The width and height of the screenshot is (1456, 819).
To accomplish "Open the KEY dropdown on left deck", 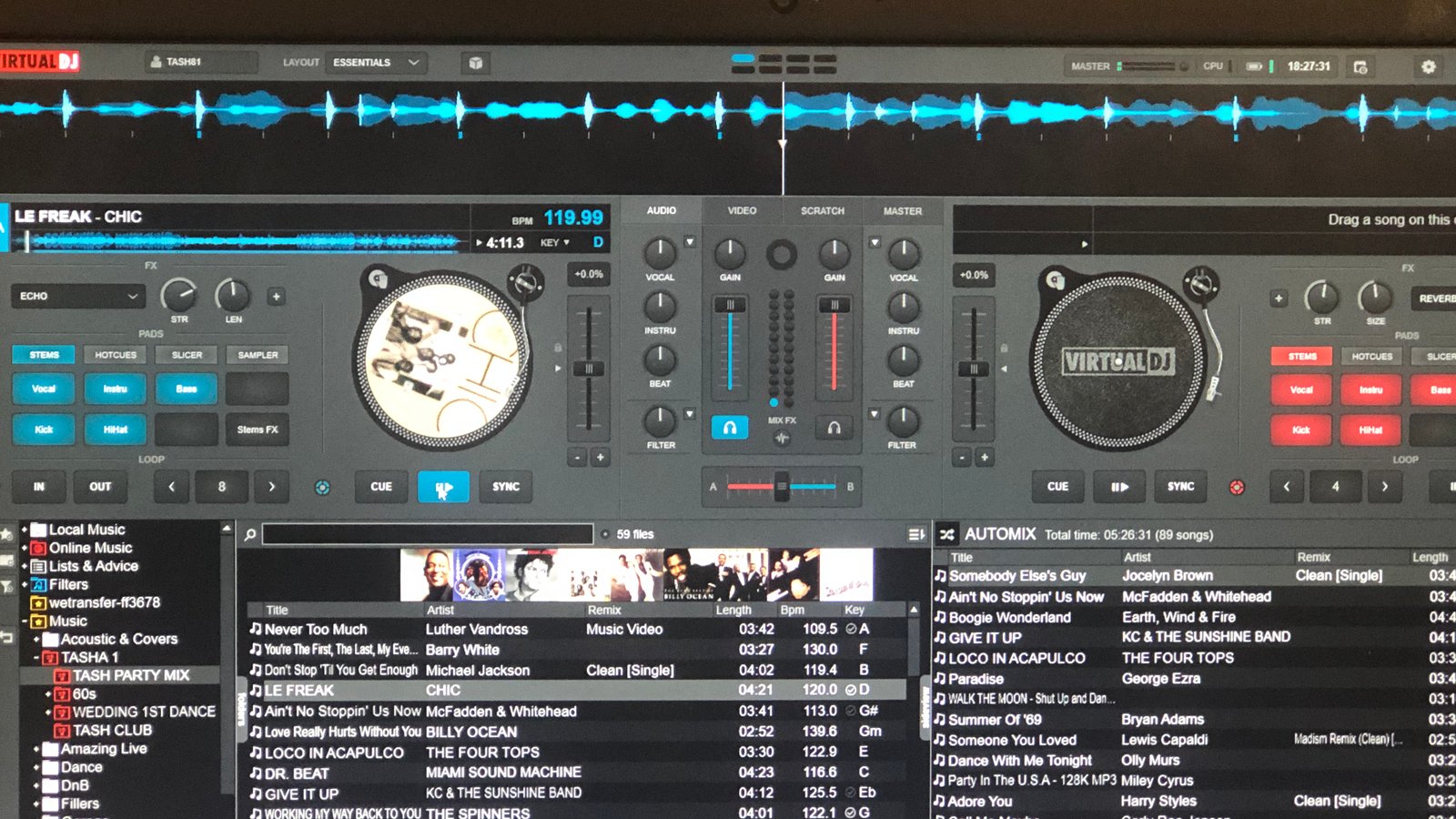I will (x=555, y=243).
